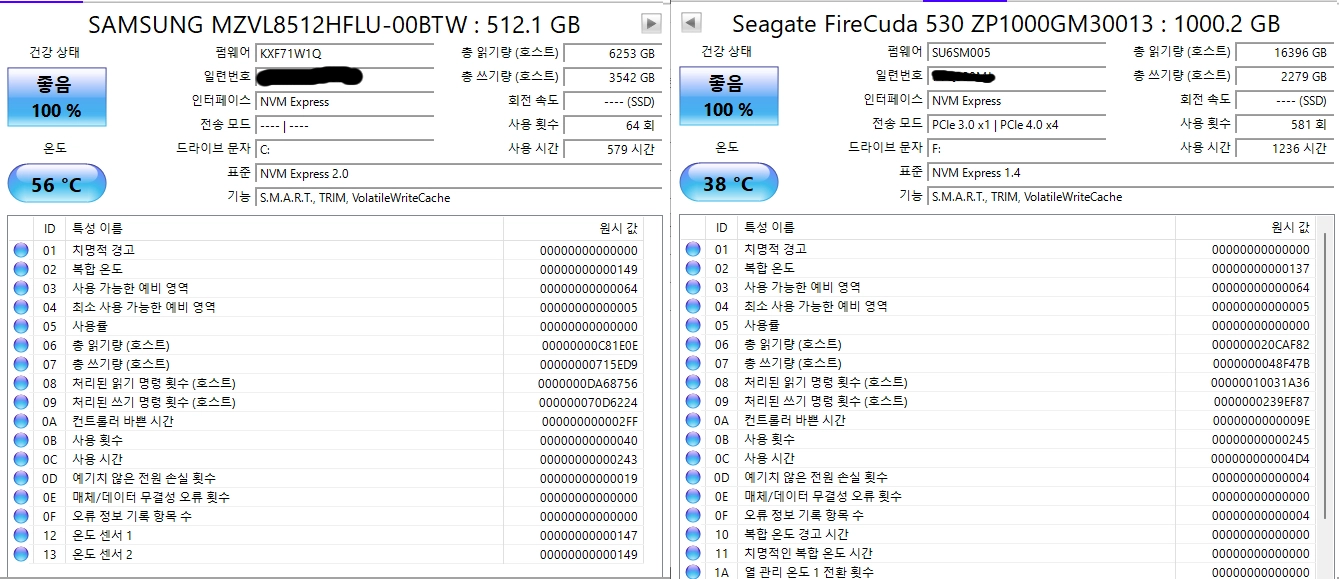Screen dimensions: 1339x579
Task: Select Seagate raw value 0000000048F47B
Action: tap(1261, 363)
